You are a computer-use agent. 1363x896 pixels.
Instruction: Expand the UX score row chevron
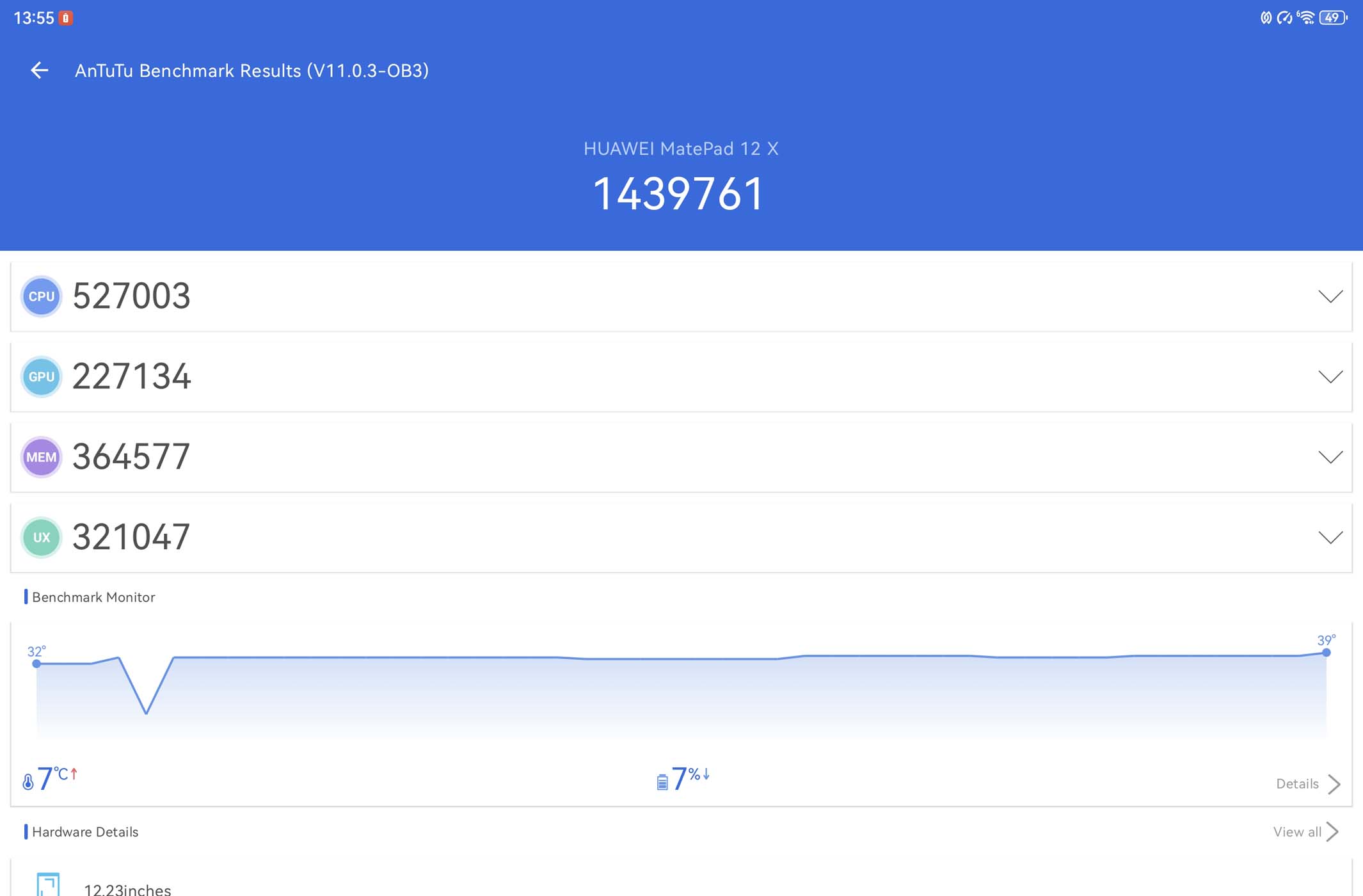click(1330, 538)
